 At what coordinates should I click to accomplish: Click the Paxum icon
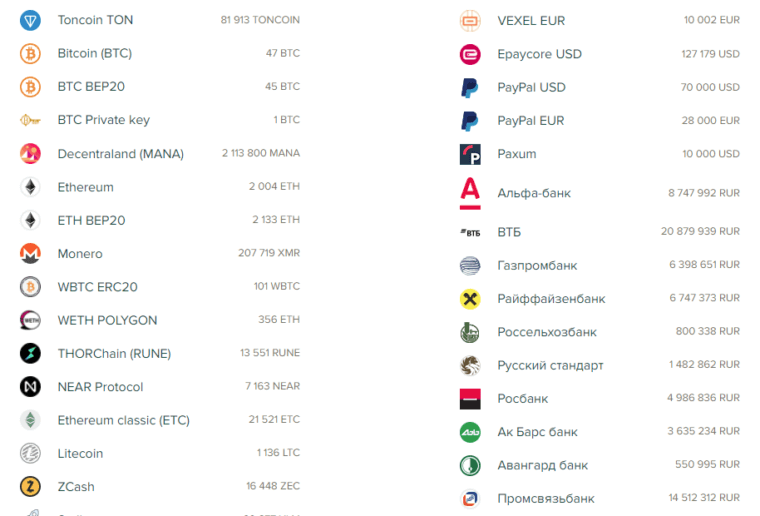pos(469,154)
